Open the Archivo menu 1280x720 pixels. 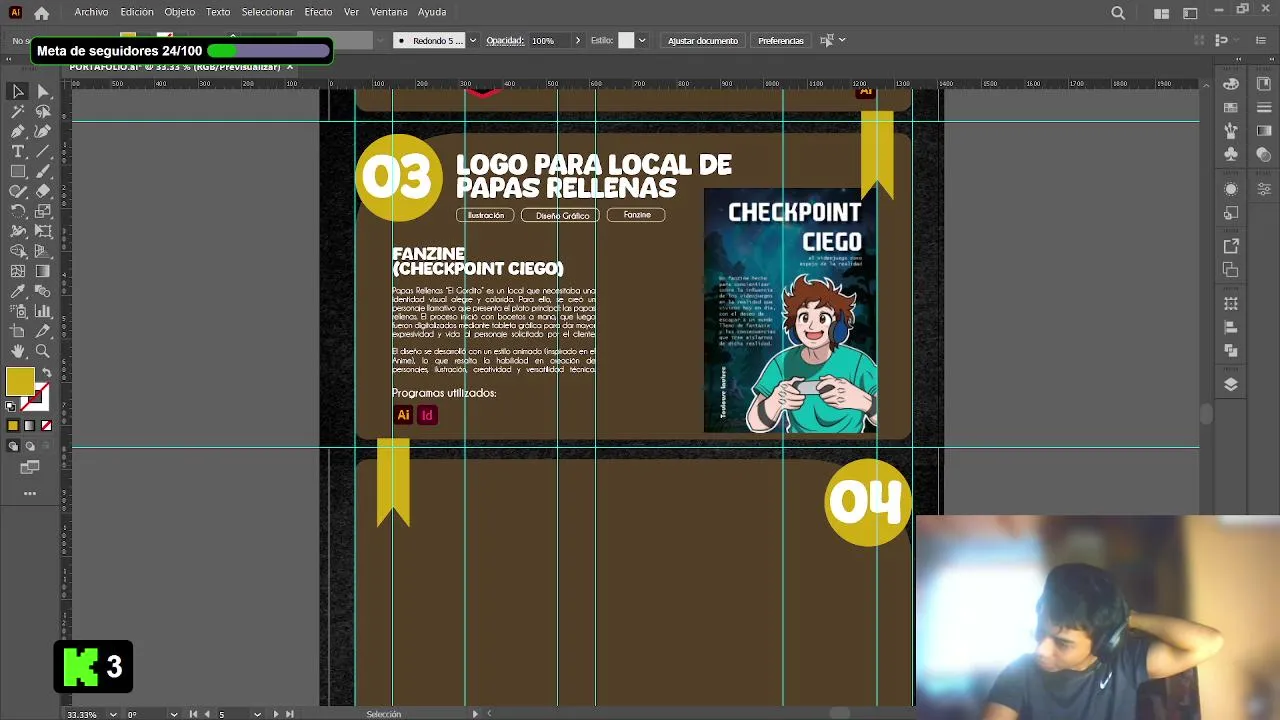point(91,12)
